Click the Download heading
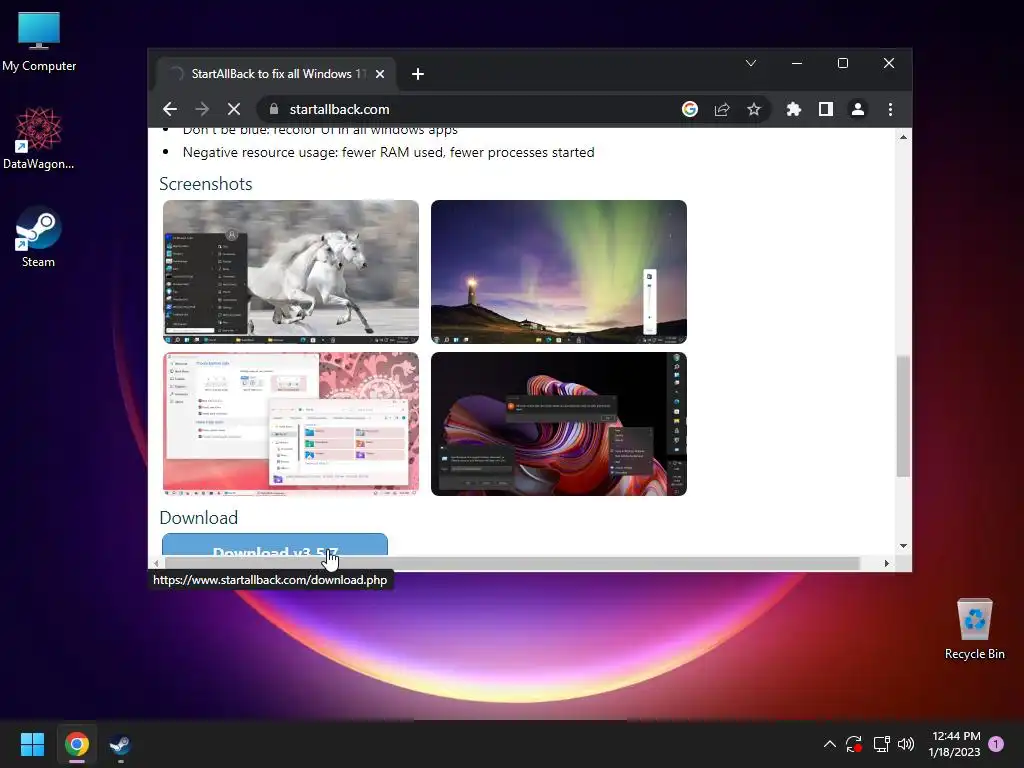Viewport: 1024px width, 768px height. click(199, 518)
